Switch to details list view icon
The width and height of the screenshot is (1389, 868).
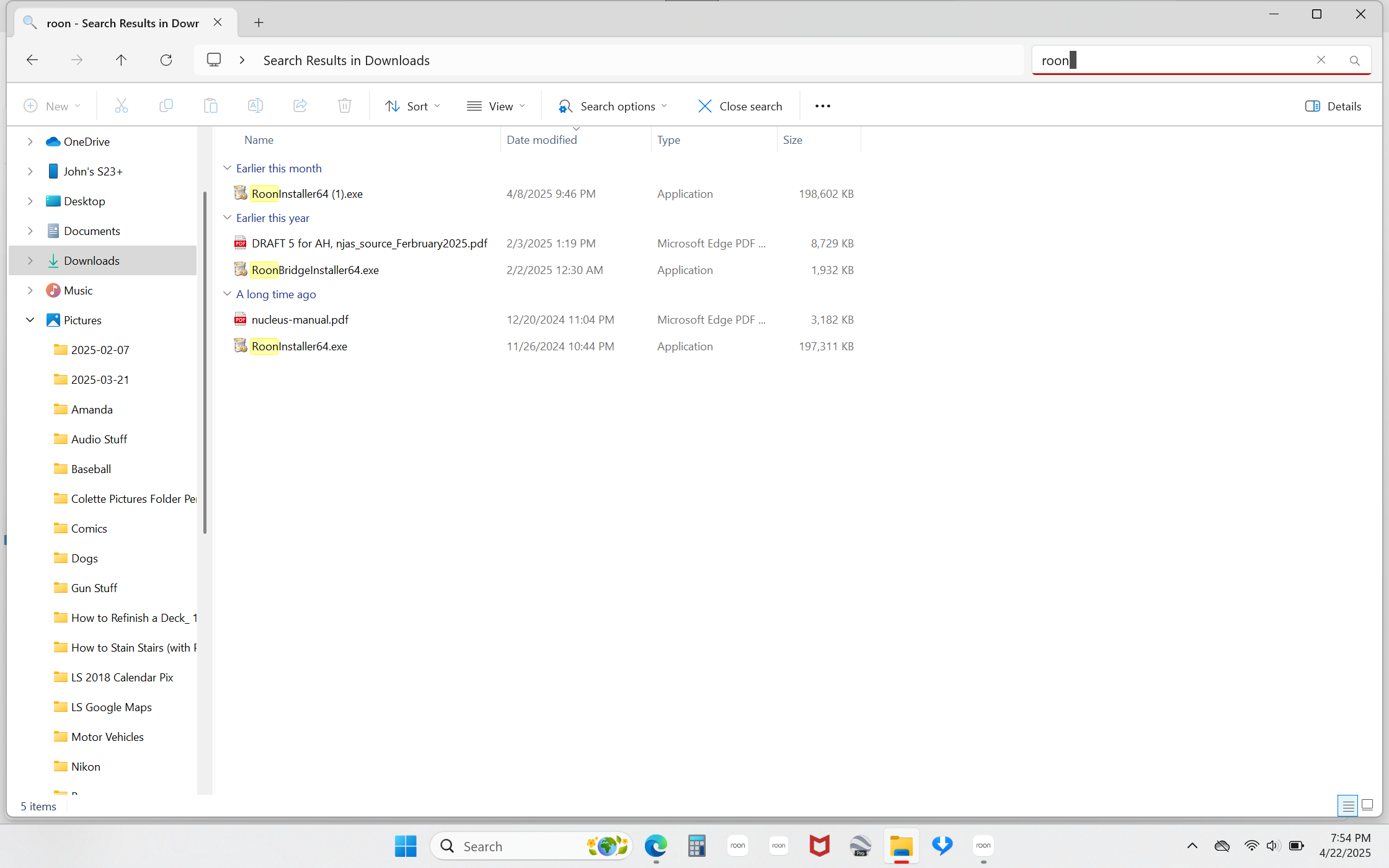(x=1347, y=805)
